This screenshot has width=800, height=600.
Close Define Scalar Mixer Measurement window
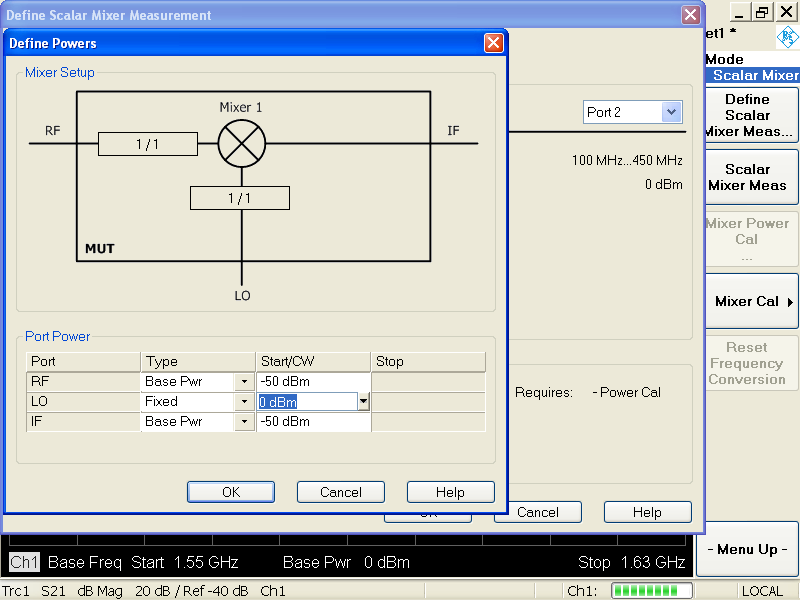[x=690, y=15]
